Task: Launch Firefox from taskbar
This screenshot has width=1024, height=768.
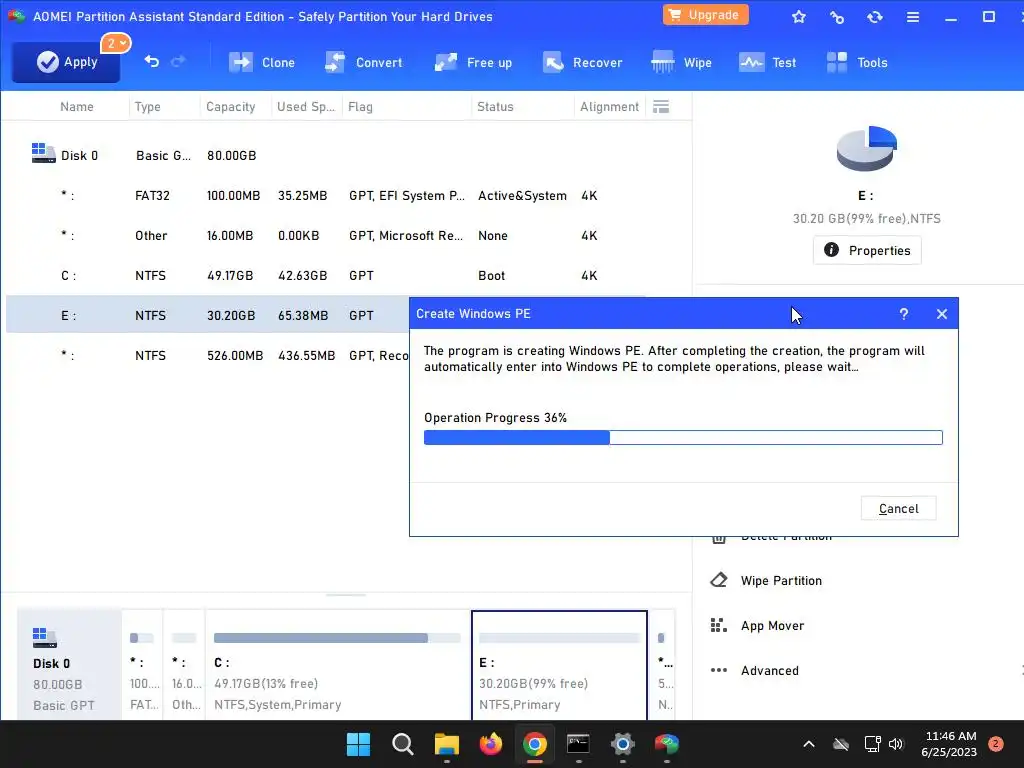Action: (x=490, y=744)
